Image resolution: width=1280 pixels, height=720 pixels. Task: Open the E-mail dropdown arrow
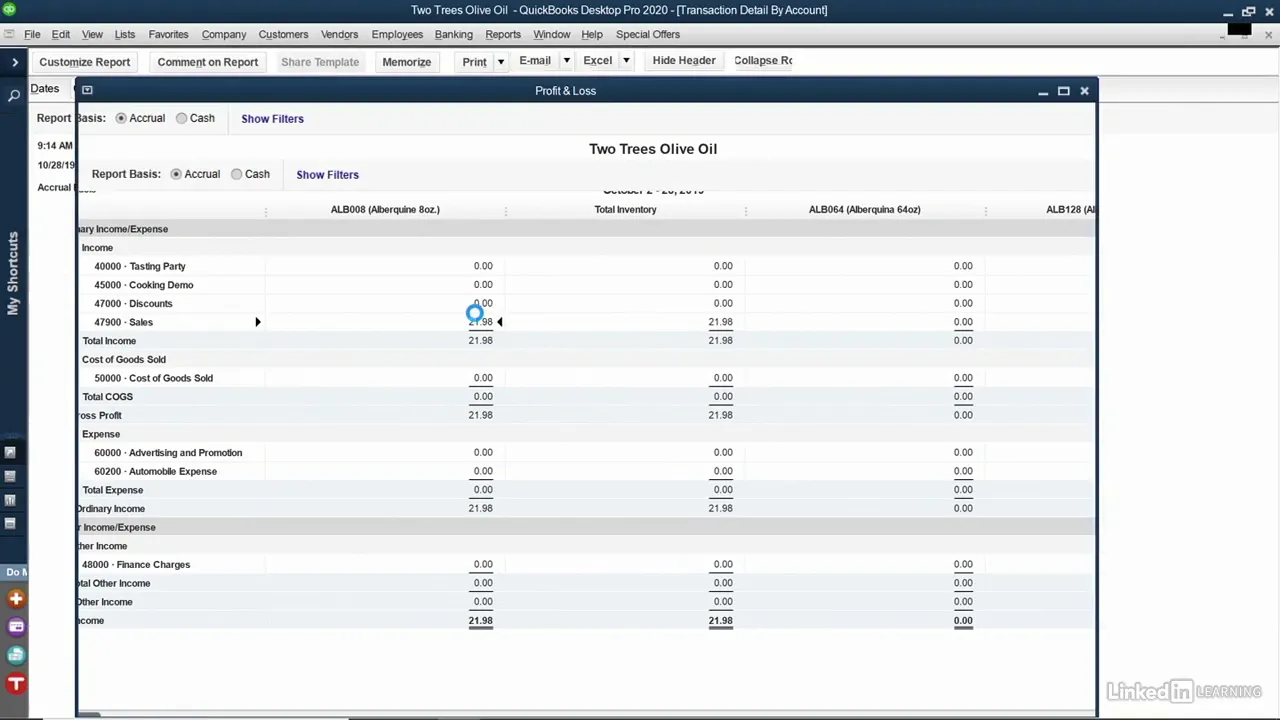(566, 61)
